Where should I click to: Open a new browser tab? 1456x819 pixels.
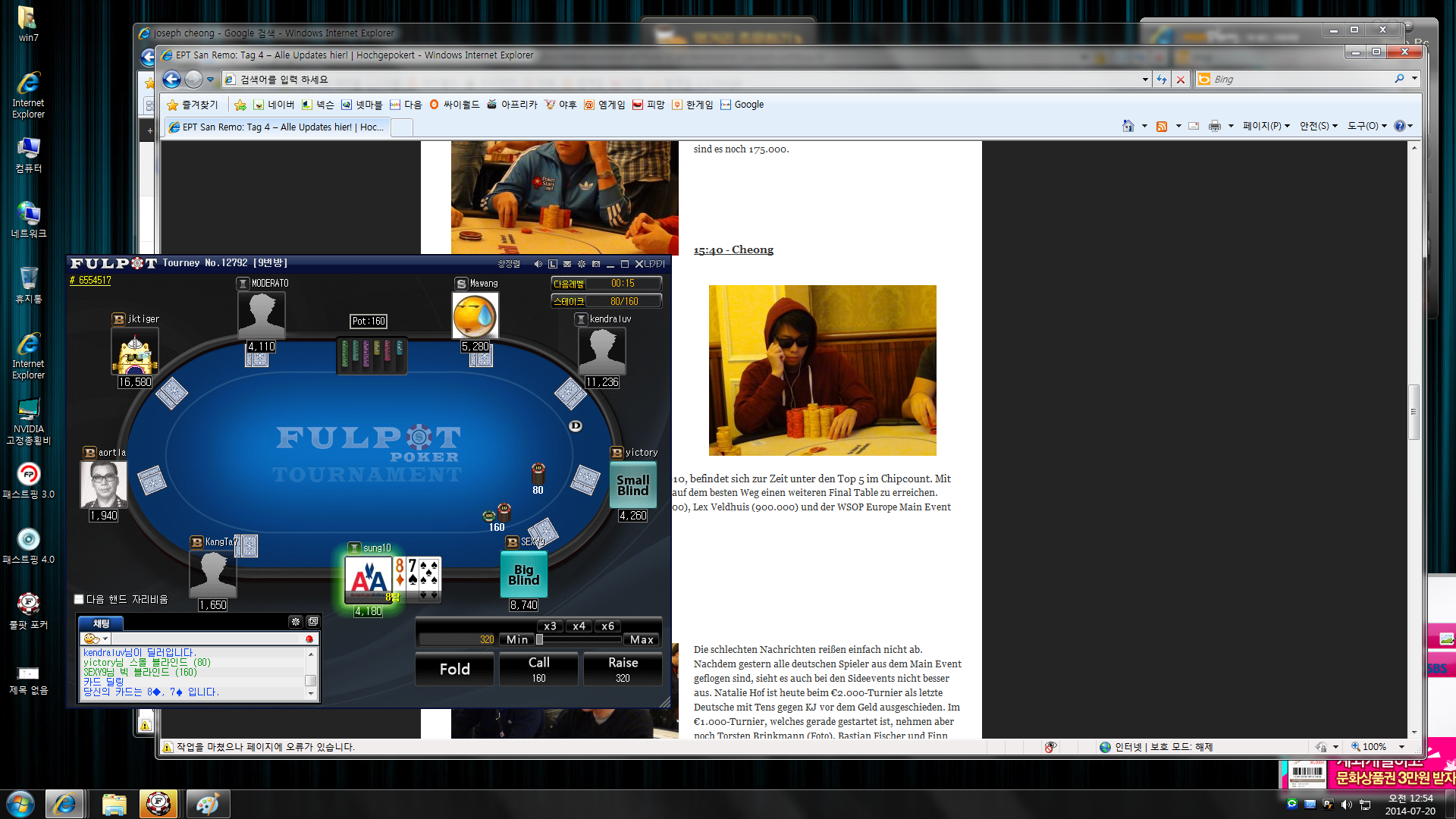coord(402,127)
